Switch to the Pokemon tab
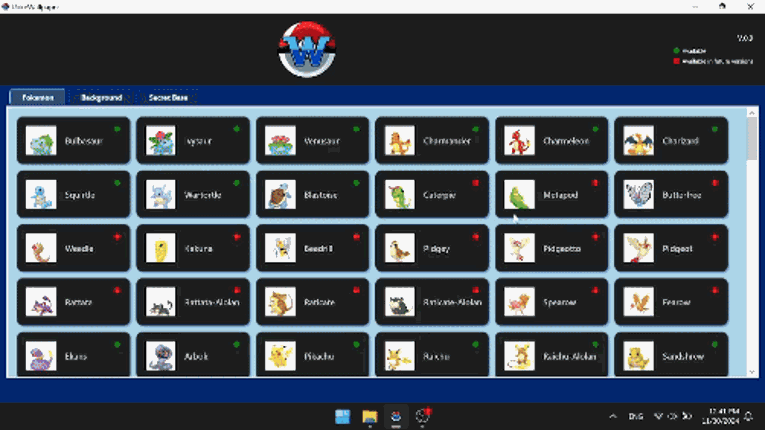 pyautogui.click(x=38, y=97)
